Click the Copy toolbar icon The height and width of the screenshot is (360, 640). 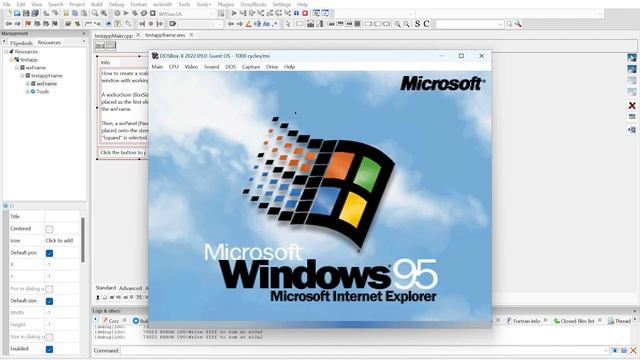click(75, 13)
